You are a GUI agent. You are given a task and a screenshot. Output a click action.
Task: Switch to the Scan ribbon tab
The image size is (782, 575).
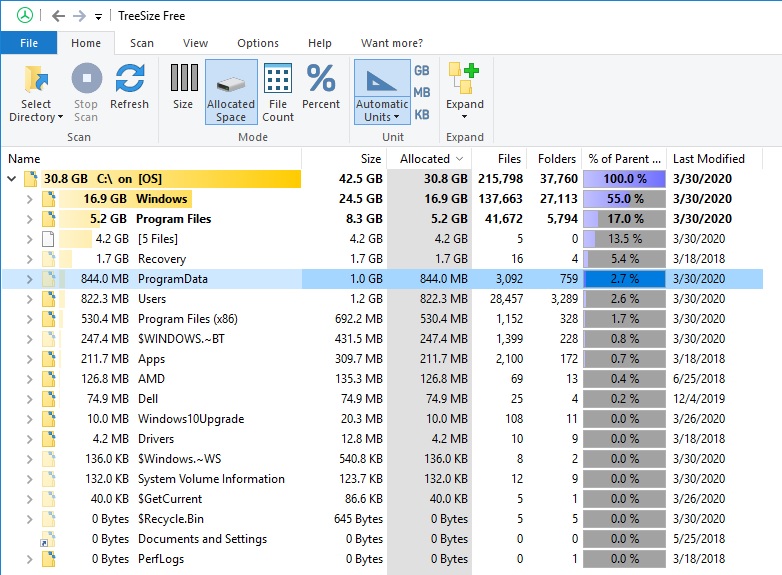pyautogui.click(x=142, y=43)
